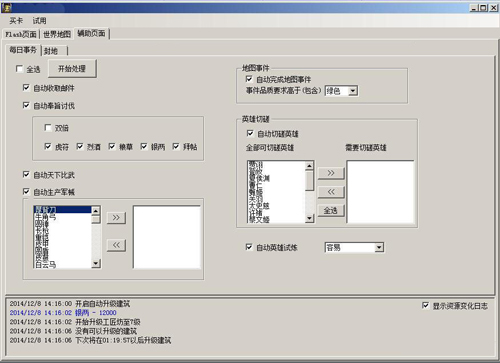Uncheck 自动切磋英雄
Screen dimensions: 500x363
pyautogui.click(x=250, y=133)
